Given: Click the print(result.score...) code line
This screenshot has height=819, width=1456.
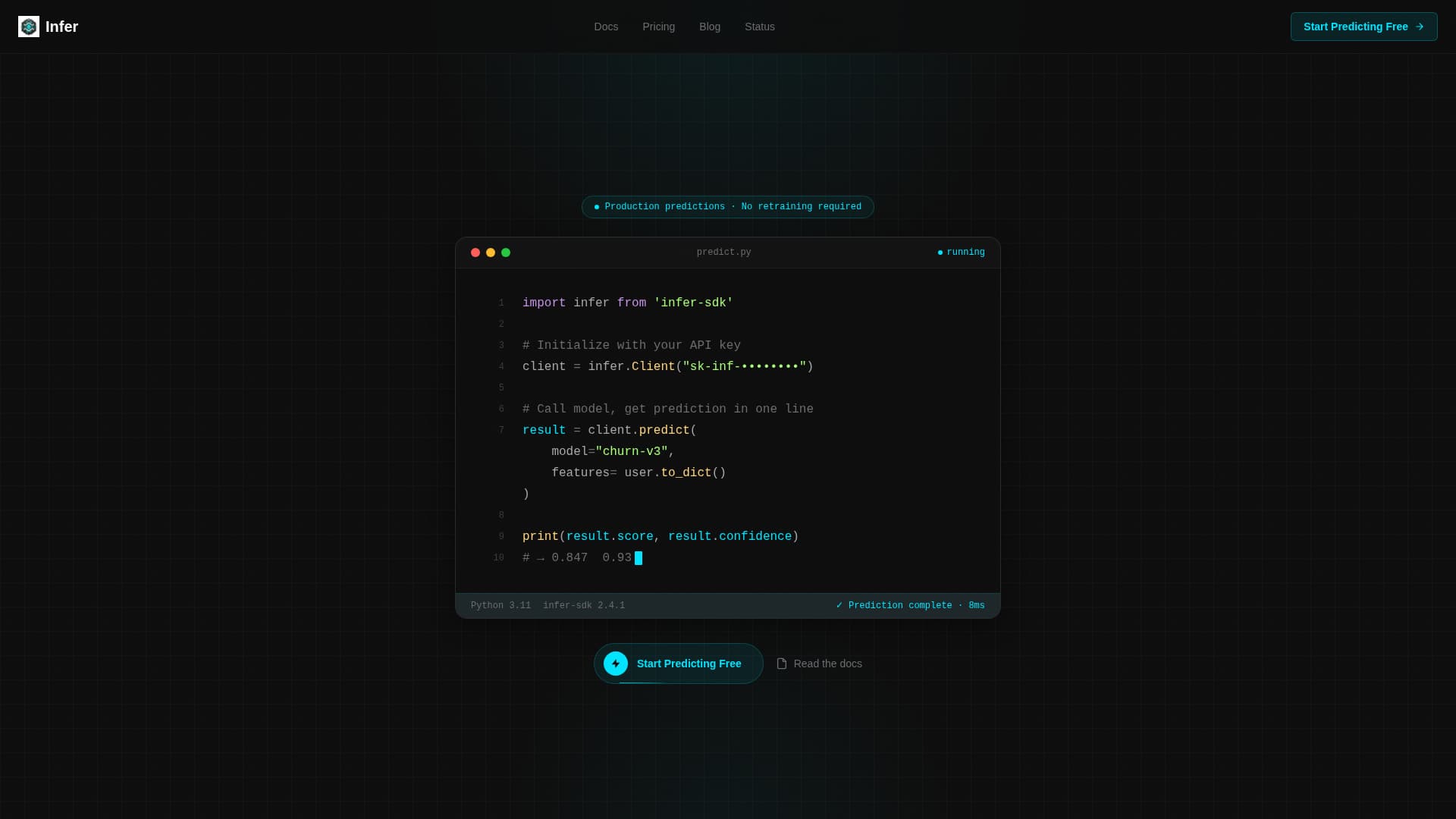Looking at the screenshot, I should [x=661, y=536].
